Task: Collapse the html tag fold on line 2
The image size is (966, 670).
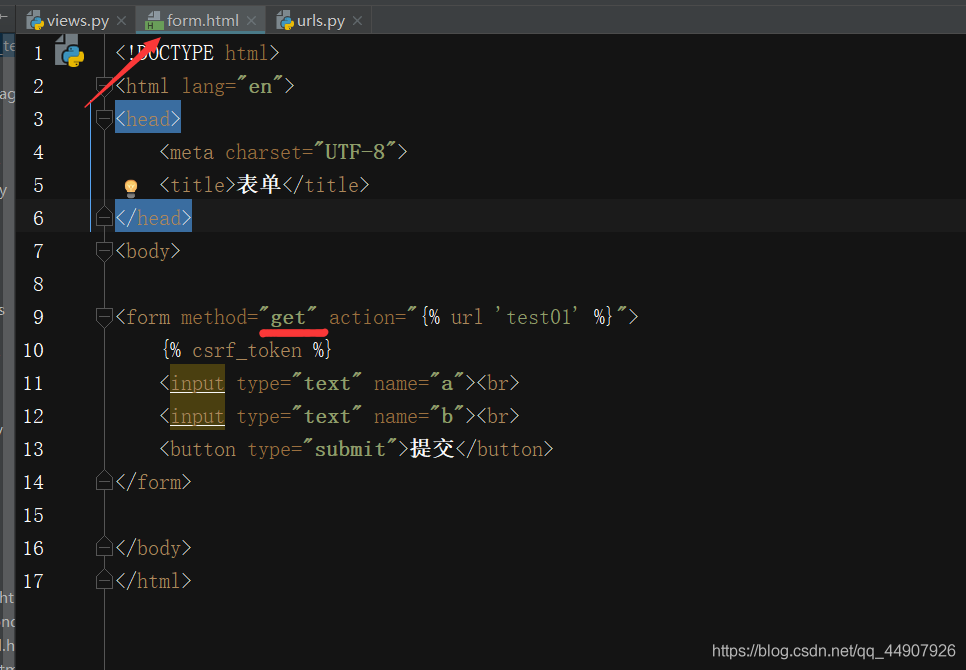Action: [104, 86]
